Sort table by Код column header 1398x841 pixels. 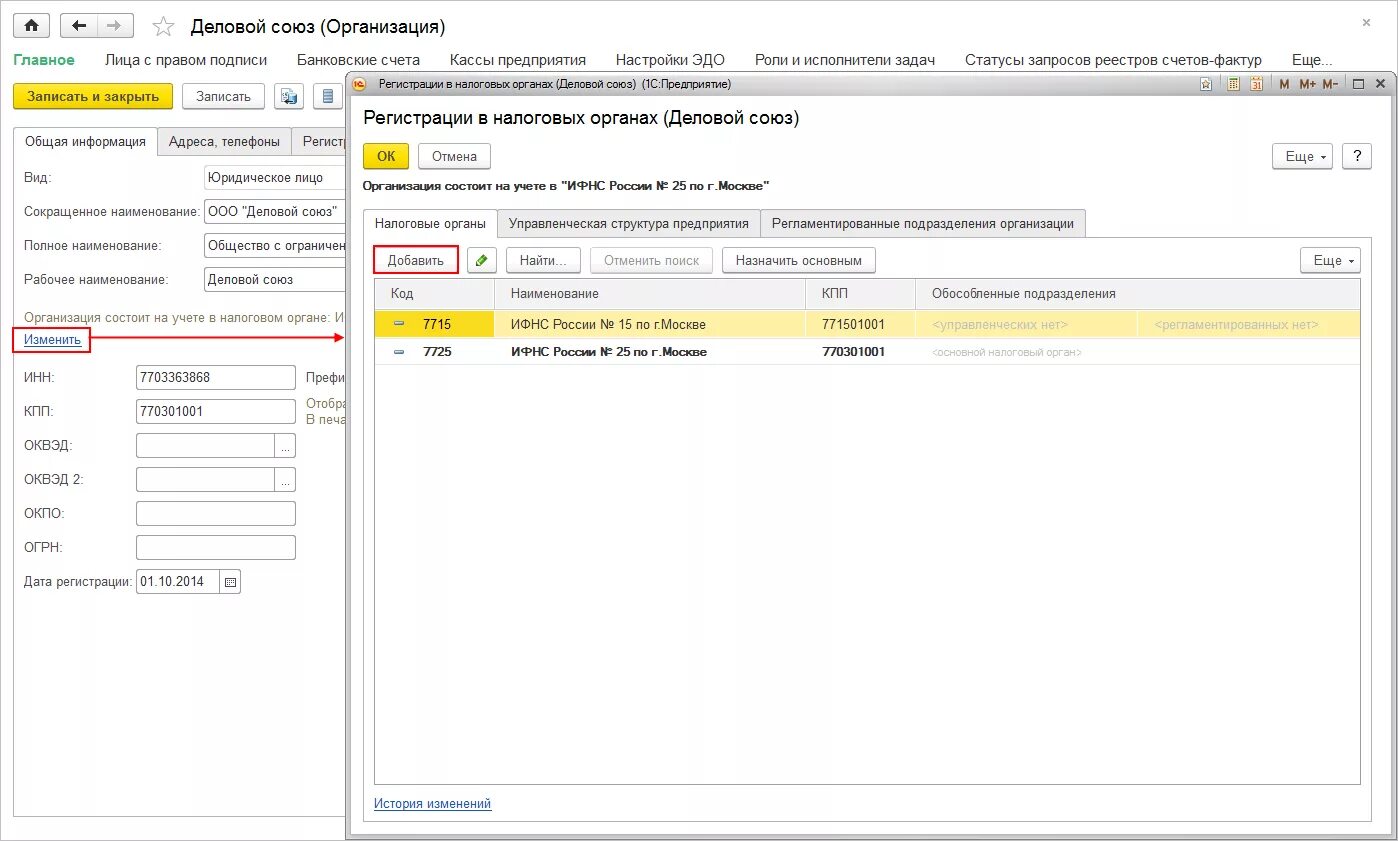[x=435, y=294]
